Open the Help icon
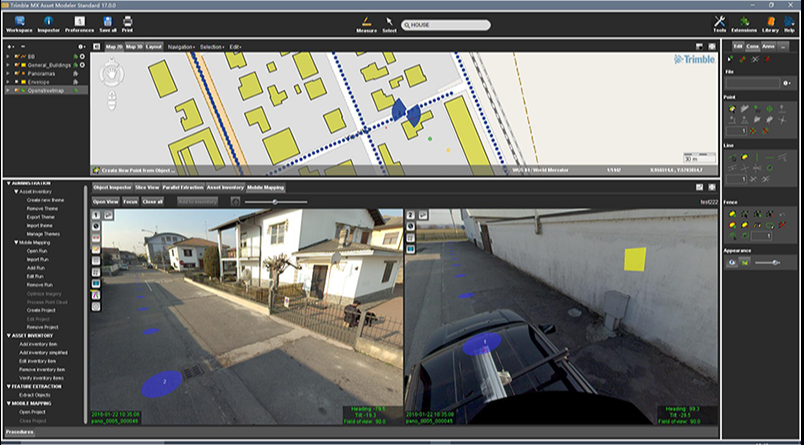The image size is (804, 445). [789, 24]
